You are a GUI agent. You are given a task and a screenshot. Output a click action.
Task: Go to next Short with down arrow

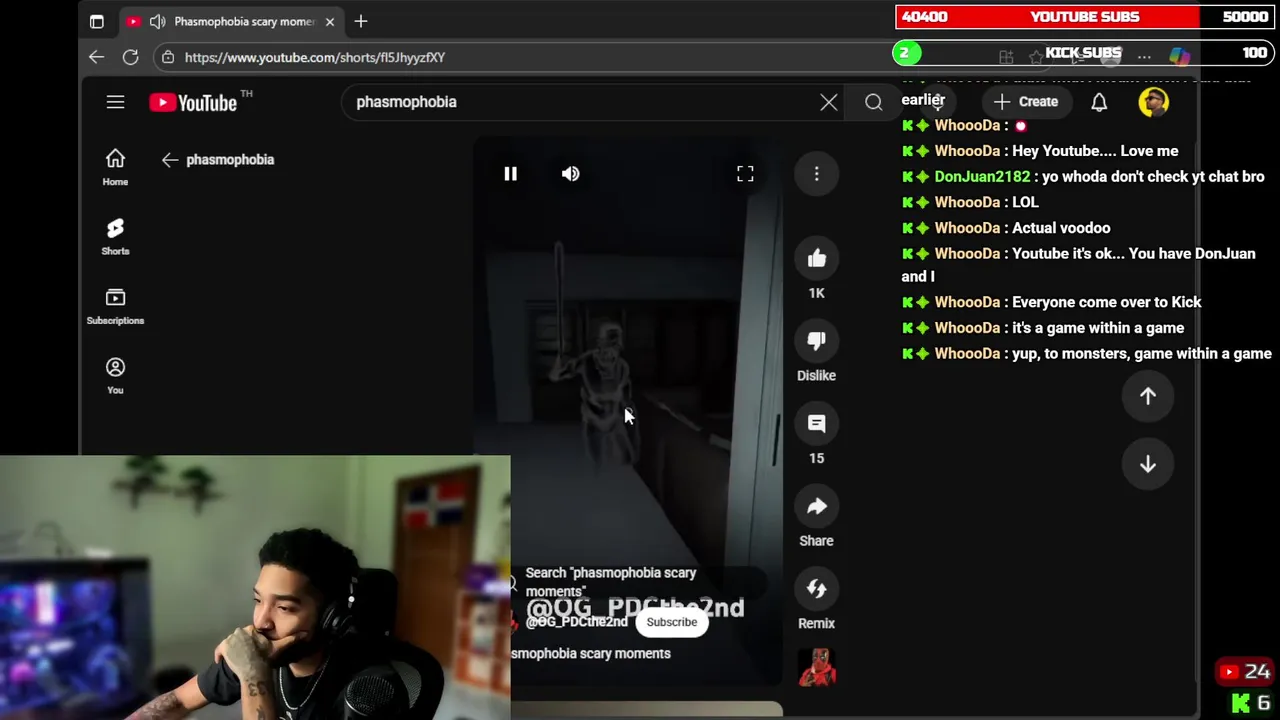(x=1148, y=464)
